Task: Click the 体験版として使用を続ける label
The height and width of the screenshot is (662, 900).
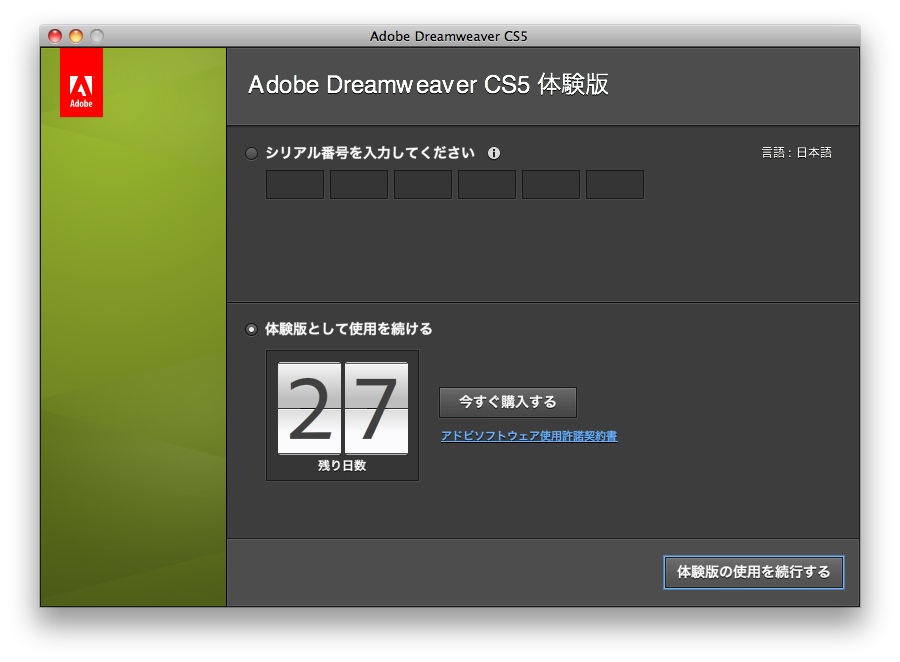Action: coord(348,329)
